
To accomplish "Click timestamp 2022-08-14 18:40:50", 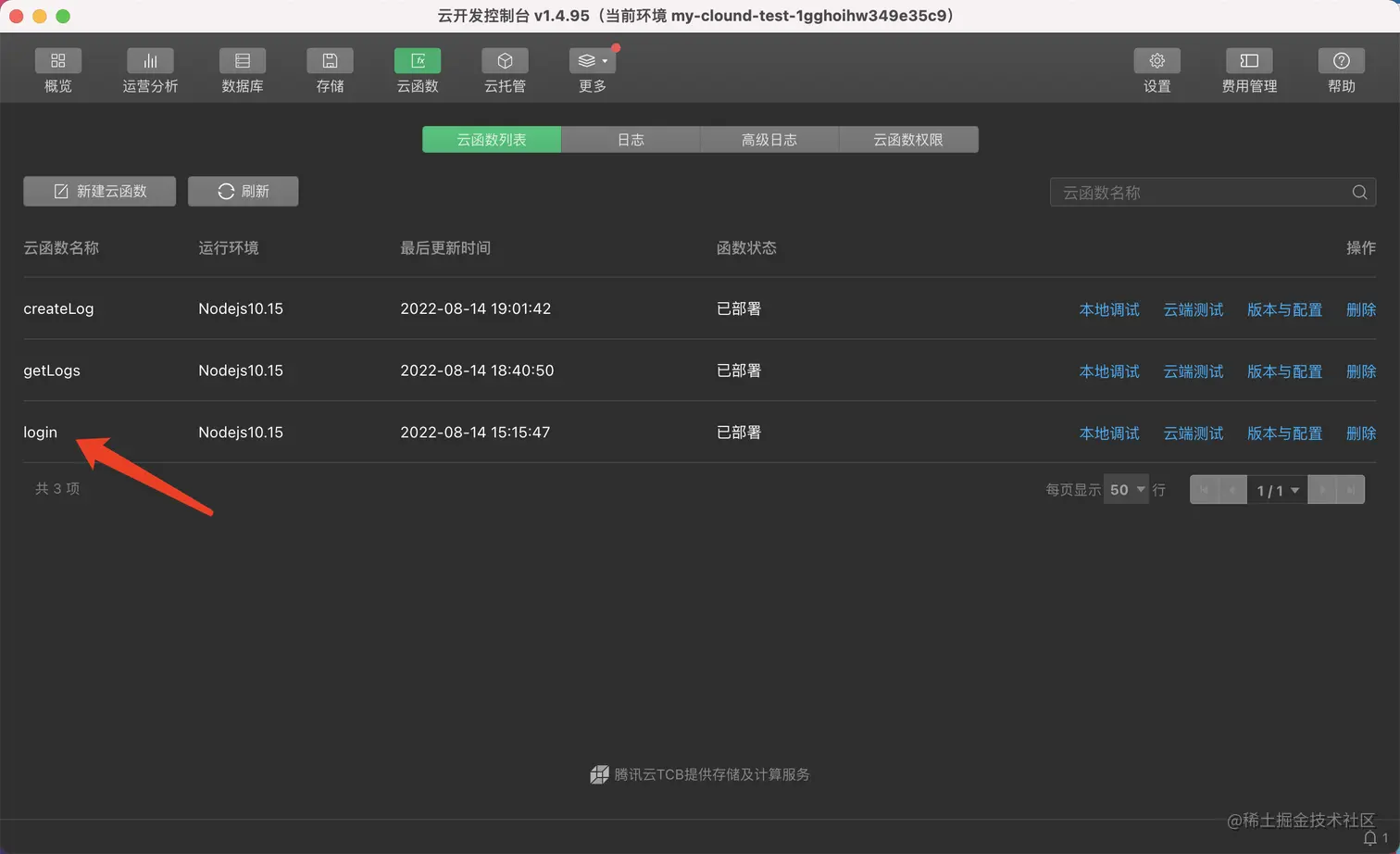I will [x=477, y=370].
